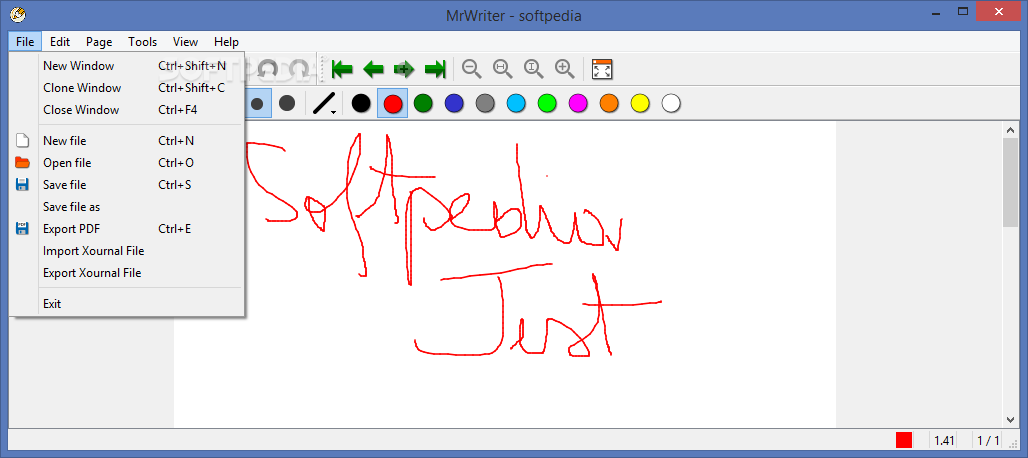Choose Import Xournal File entry
Image resolution: width=1028 pixels, height=458 pixels.
click(x=127, y=251)
